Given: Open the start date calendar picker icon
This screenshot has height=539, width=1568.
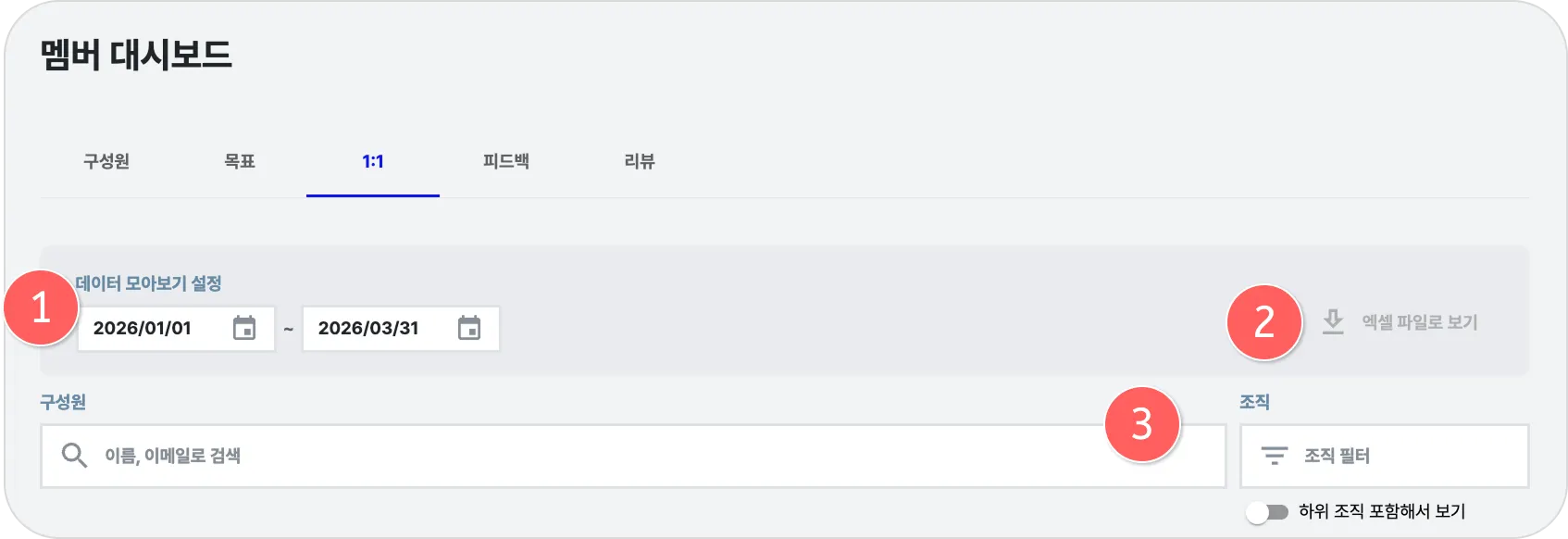Looking at the screenshot, I should click(x=244, y=328).
